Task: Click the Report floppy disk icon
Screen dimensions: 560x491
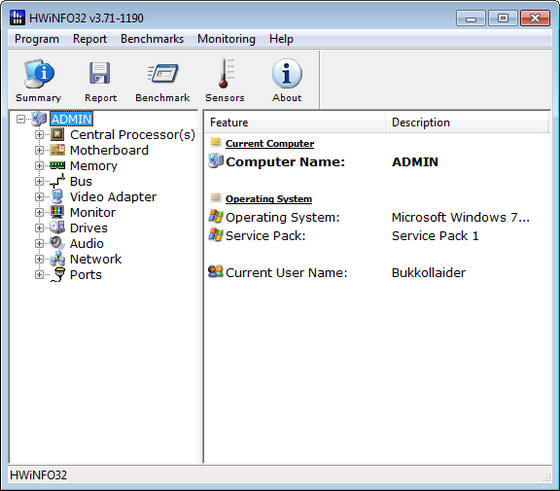Action: (100, 73)
